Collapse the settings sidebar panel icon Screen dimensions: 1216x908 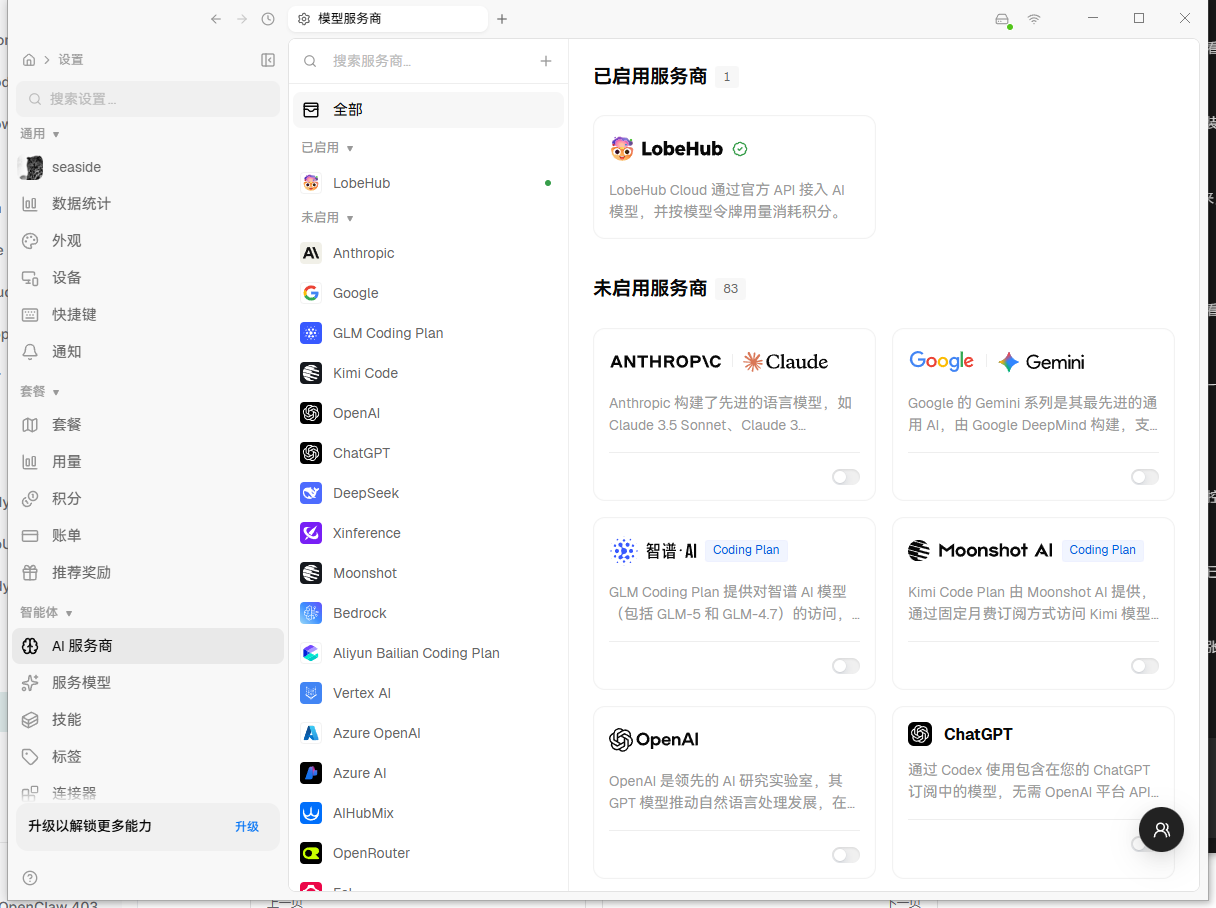268,60
